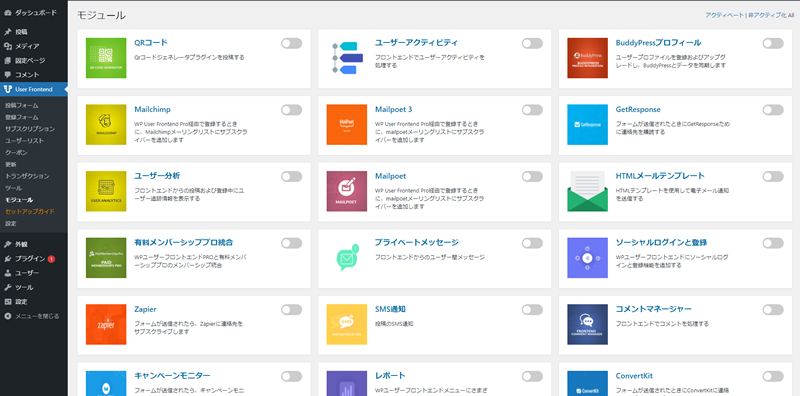The height and width of the screenshot is (396, 800).
Task: Click the ソーシャルログインと登録 title link
Action: click(x=661, y=242)
